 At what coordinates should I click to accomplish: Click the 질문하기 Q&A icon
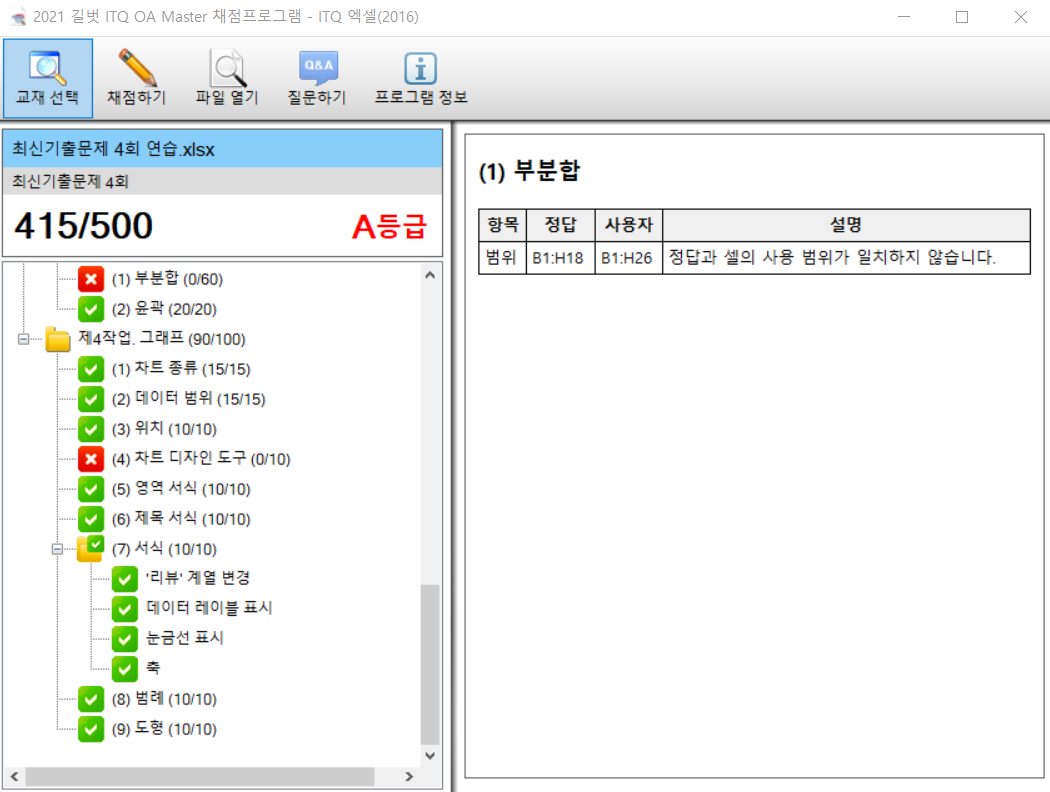pos(317,68)
